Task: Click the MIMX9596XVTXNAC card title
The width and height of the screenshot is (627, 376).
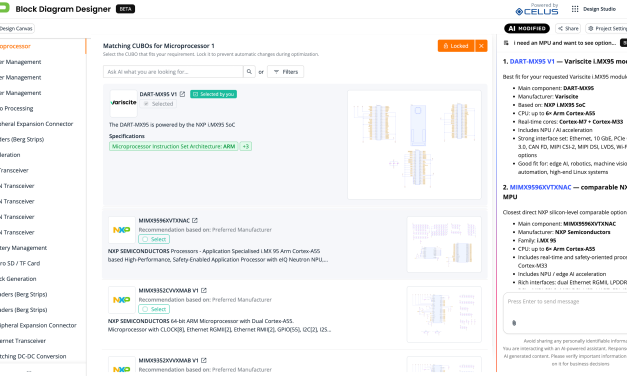Action: point(164,221)
